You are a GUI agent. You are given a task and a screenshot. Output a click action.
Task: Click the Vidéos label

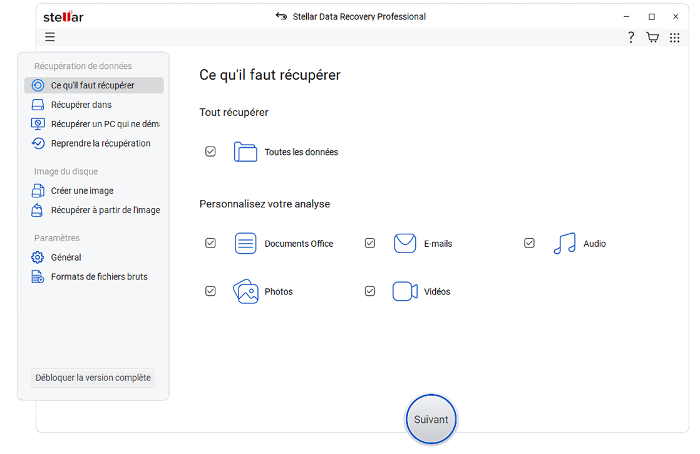tap(437, 292)
